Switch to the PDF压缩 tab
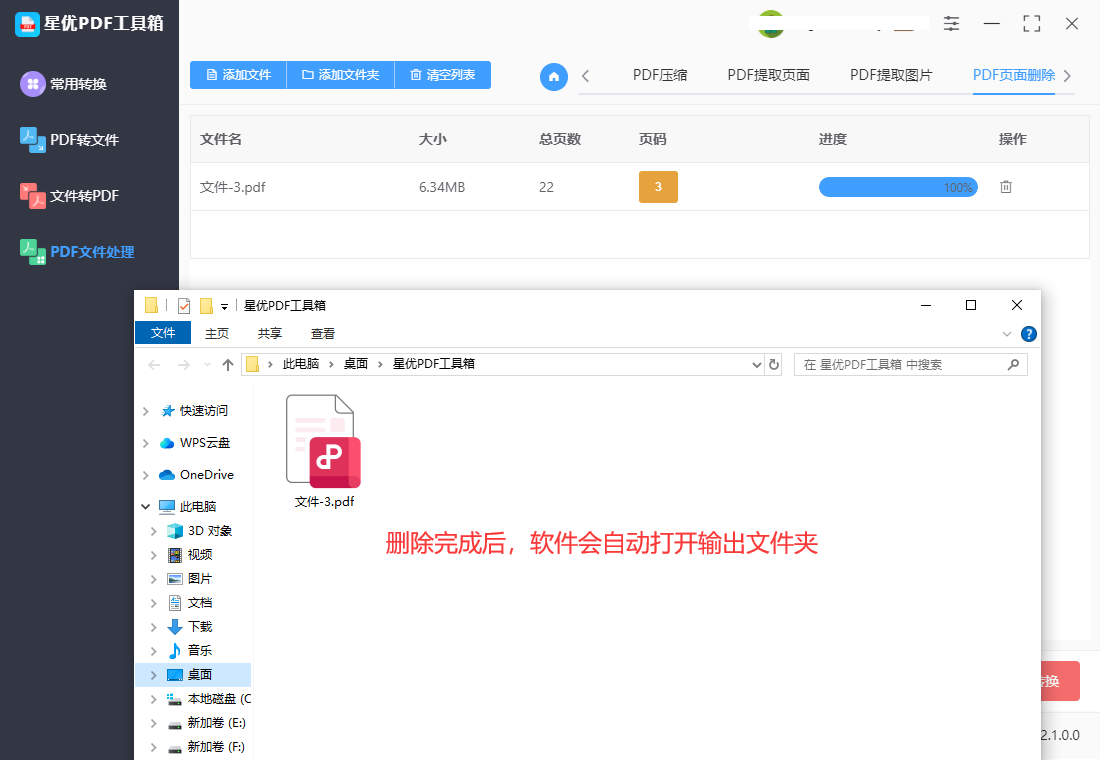1100x760 pixels. click(x=659, y=75)
